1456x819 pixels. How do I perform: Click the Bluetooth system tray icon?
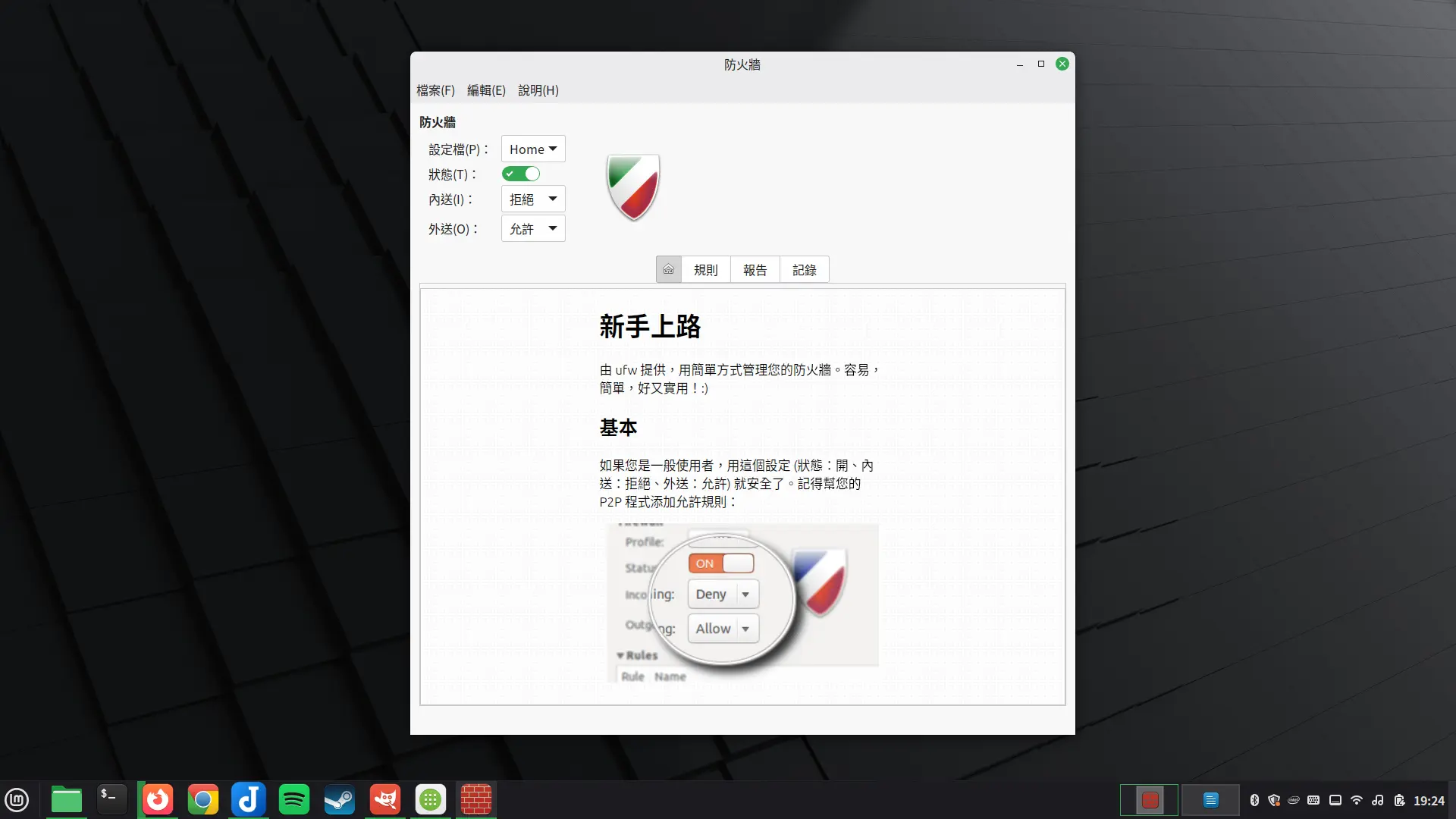point(1255,800)
